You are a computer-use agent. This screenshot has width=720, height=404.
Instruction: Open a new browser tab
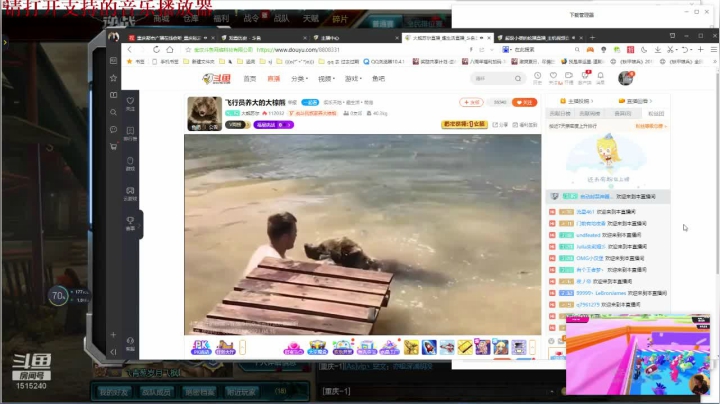point(592,38)
